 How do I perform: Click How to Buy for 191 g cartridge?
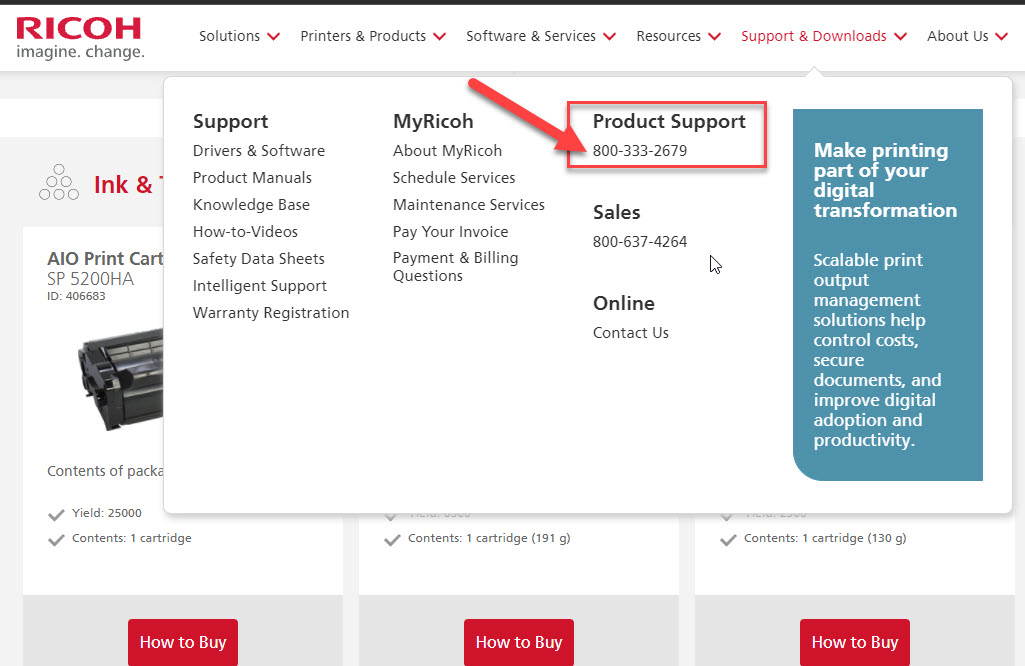[519, 642]
